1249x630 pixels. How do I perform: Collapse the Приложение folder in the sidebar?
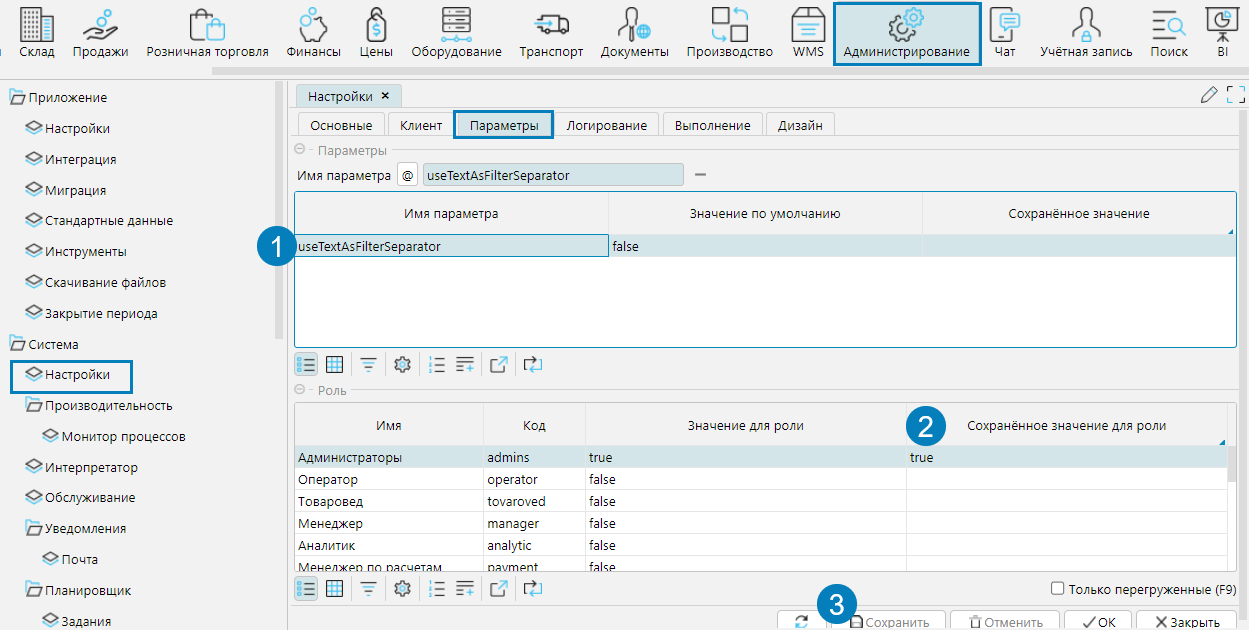tap(17, 97)
